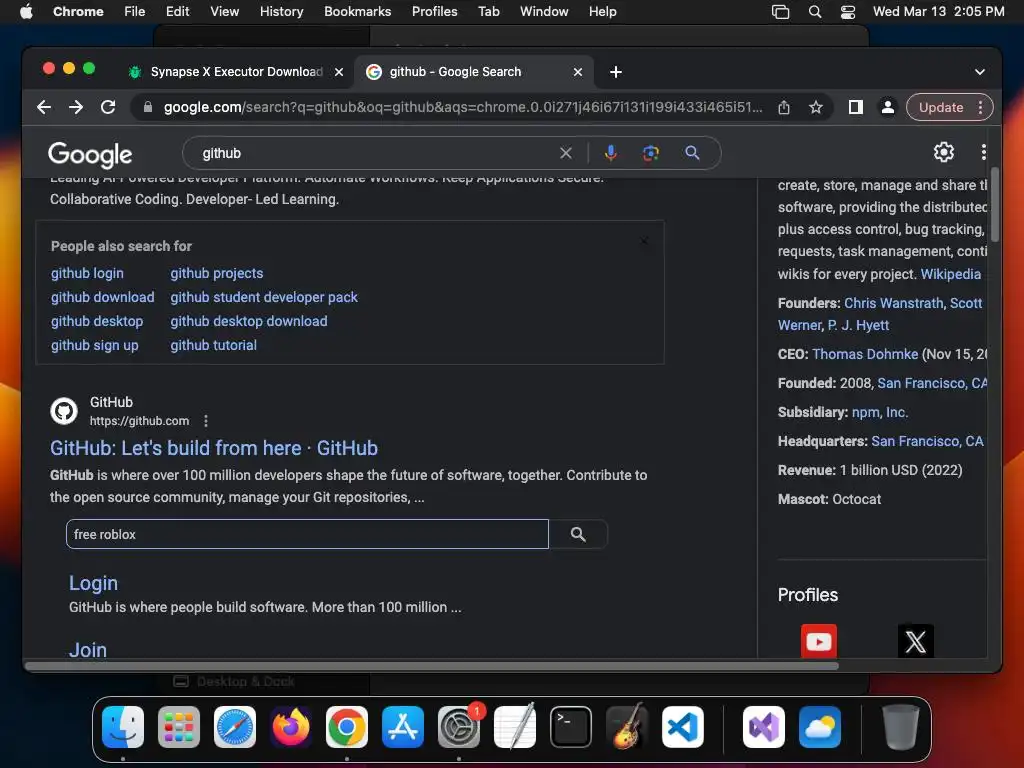Open Google quick settings gear

coord(944,152)
